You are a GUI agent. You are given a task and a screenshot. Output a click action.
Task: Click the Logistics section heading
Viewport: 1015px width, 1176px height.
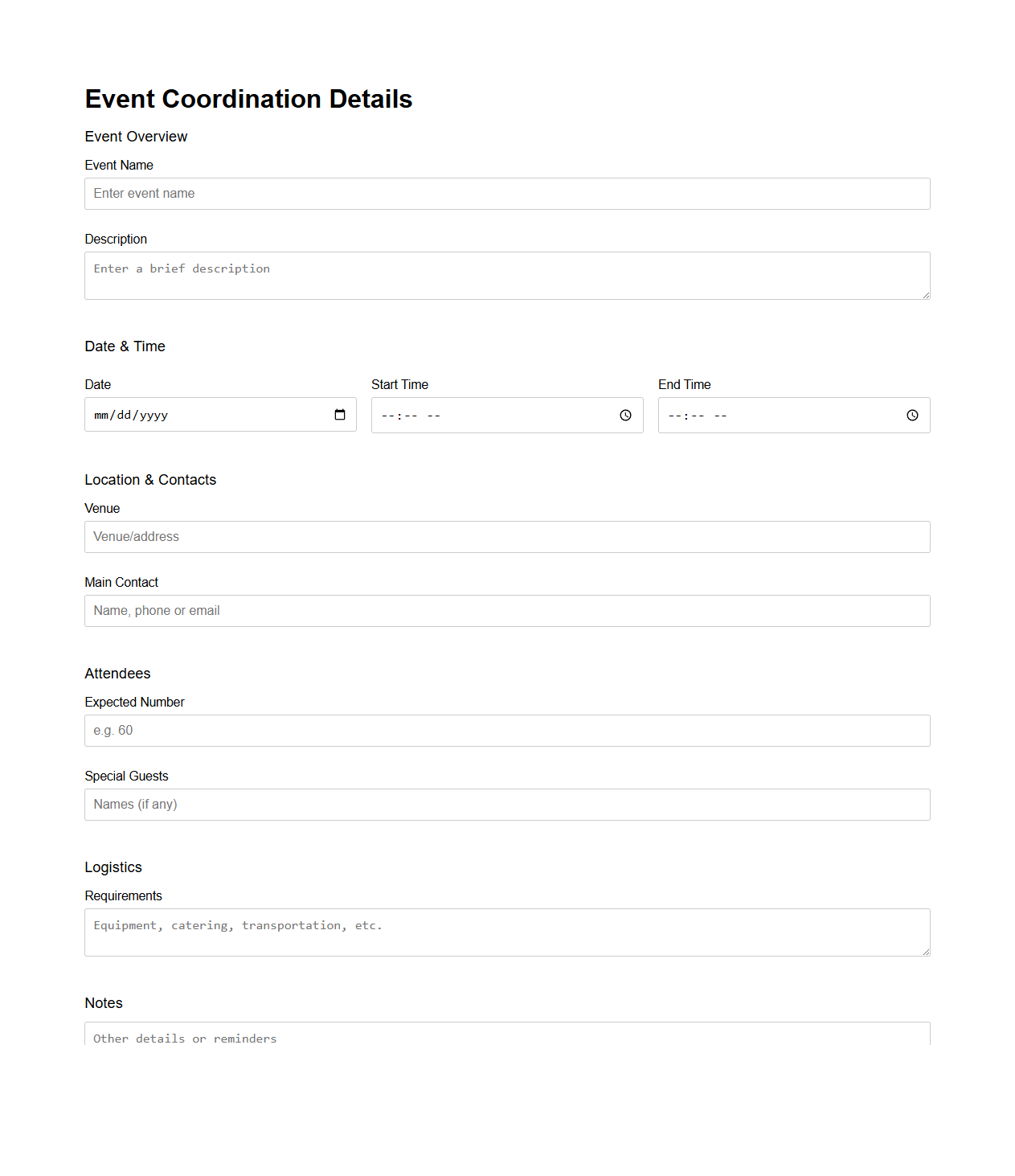(x=113, y=867)
